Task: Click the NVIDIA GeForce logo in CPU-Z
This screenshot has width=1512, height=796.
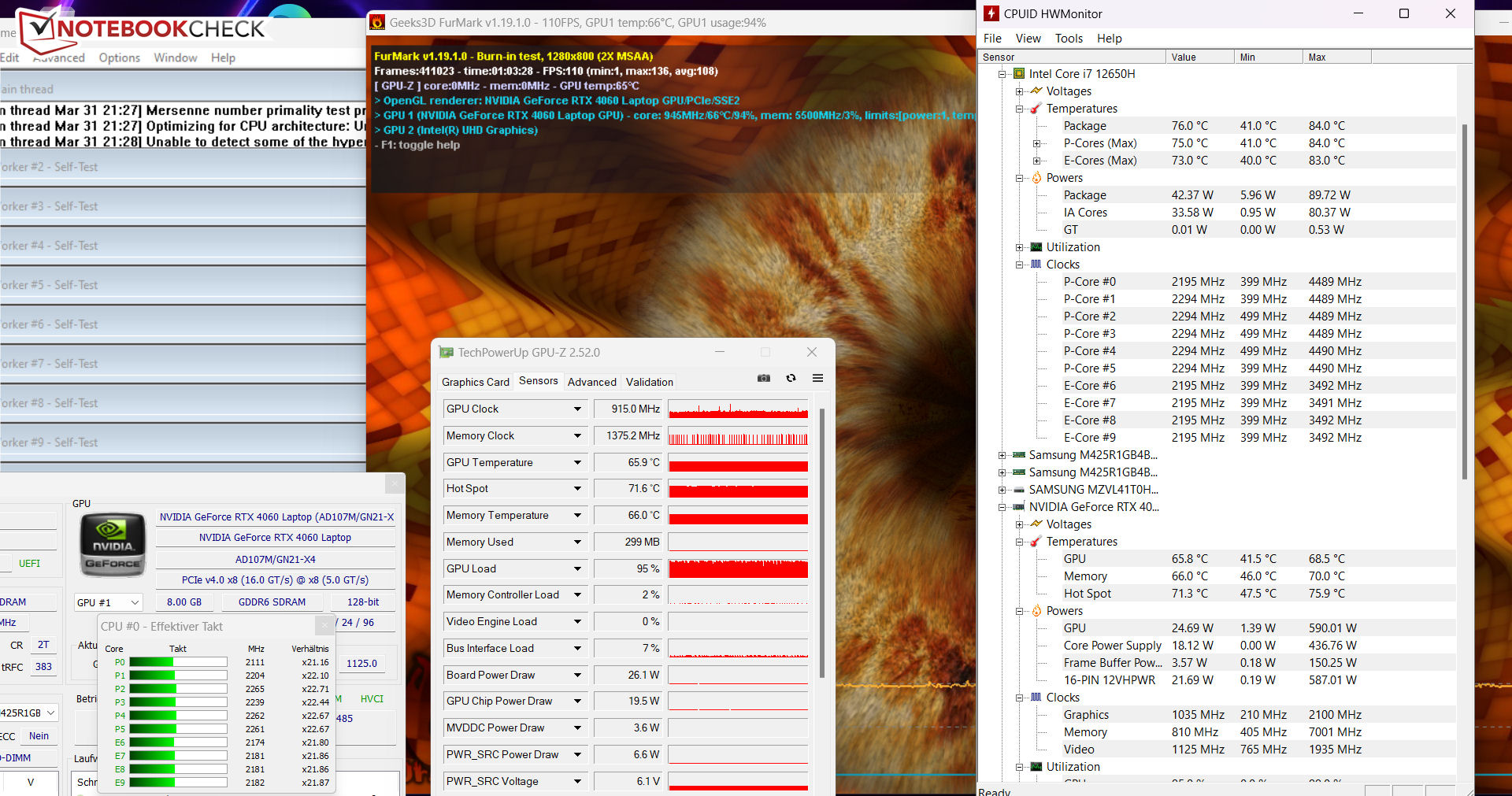Action: tap(113, 545)
